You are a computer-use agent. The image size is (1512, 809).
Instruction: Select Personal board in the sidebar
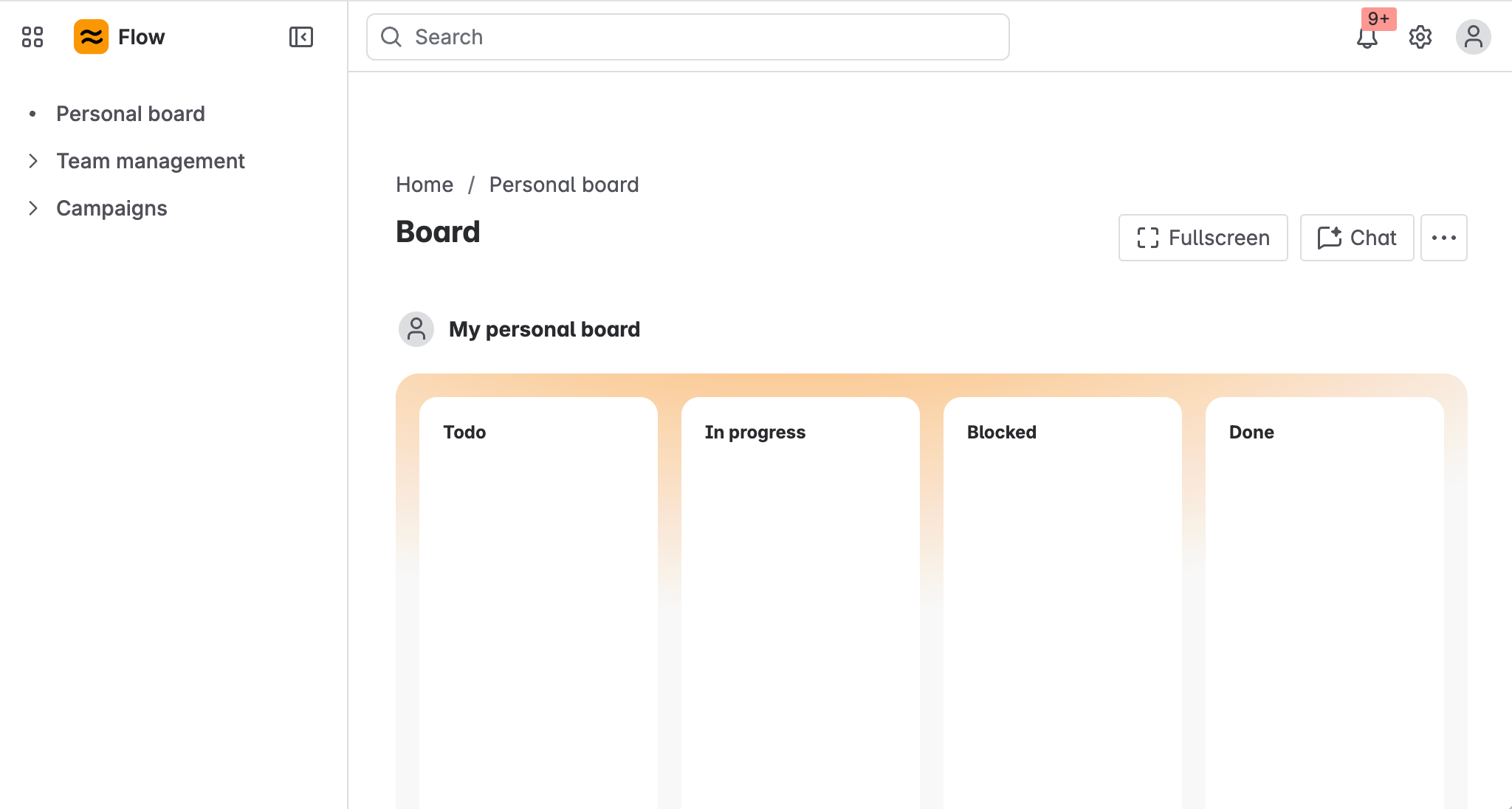[131, 113]
